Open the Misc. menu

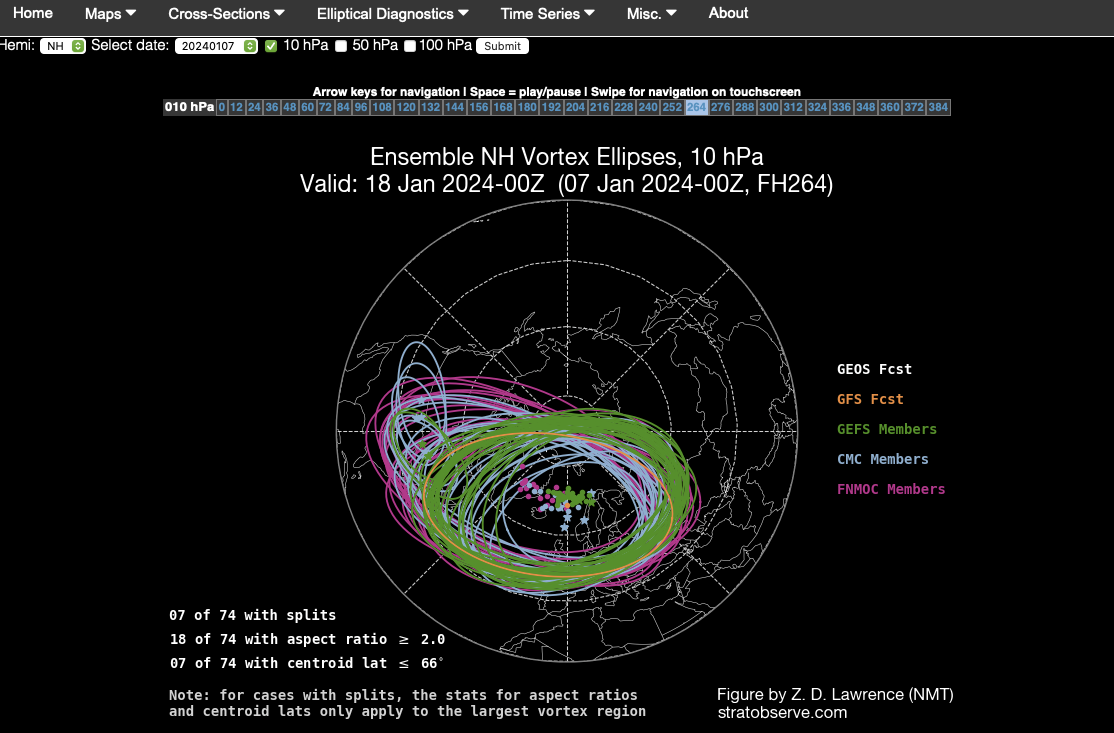coord(651,13)
